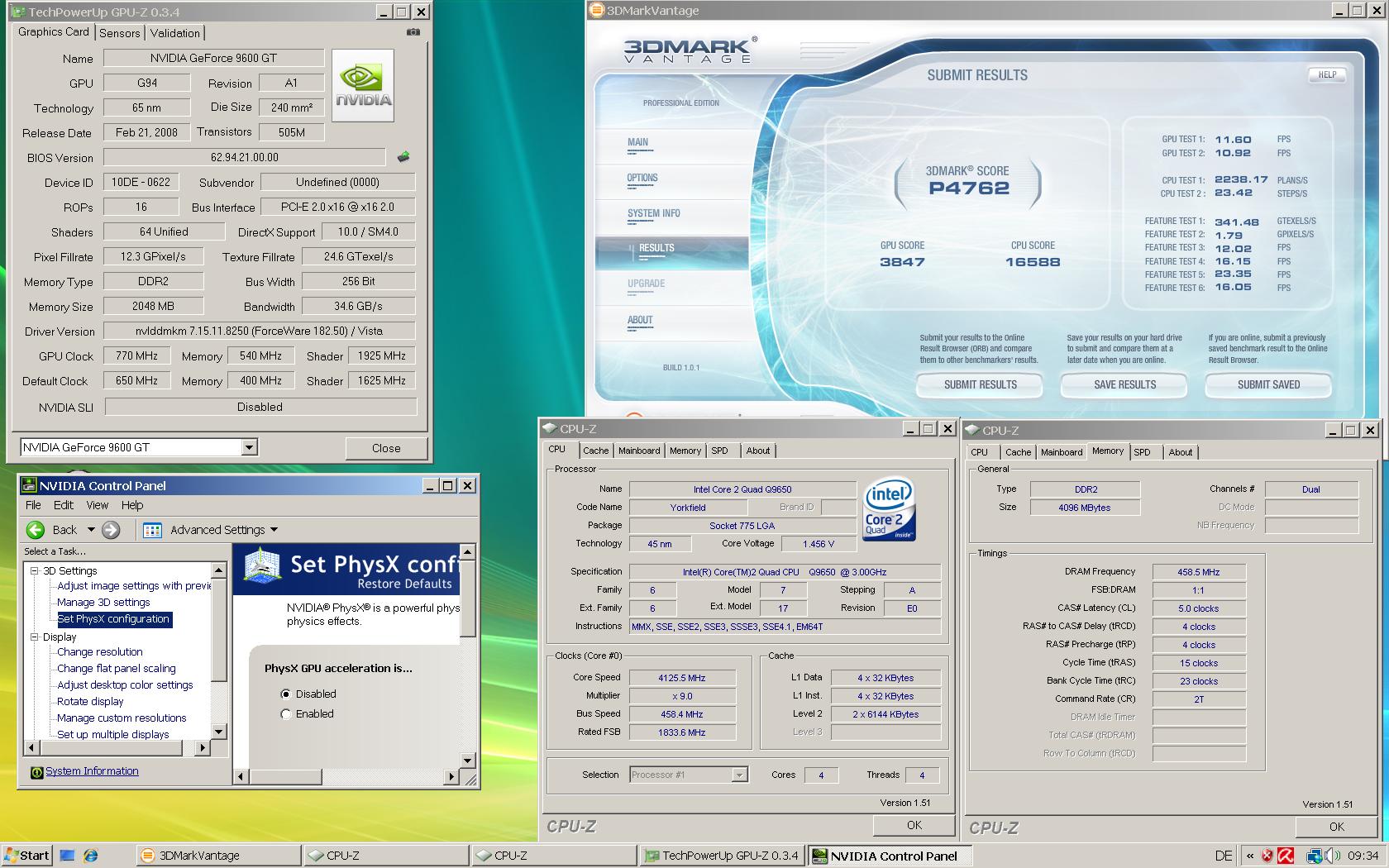The image size is (1389, 868).
Task: Switch to 3DMarkVantage taskbar button
Action: (218, 856)
